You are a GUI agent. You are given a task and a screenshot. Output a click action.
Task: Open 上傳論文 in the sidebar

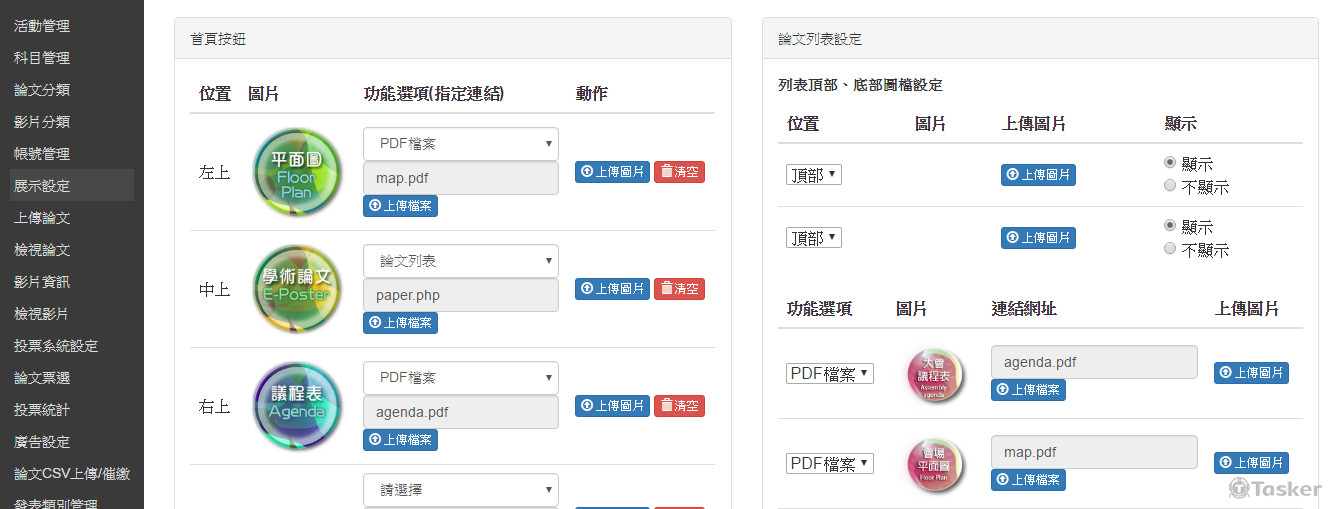(42, 218)
